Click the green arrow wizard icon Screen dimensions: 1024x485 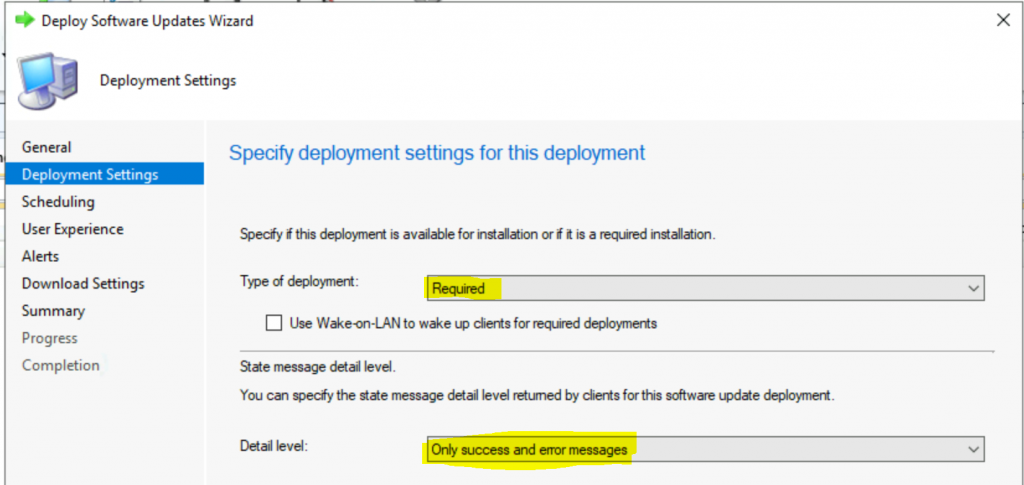pos(25,20)
